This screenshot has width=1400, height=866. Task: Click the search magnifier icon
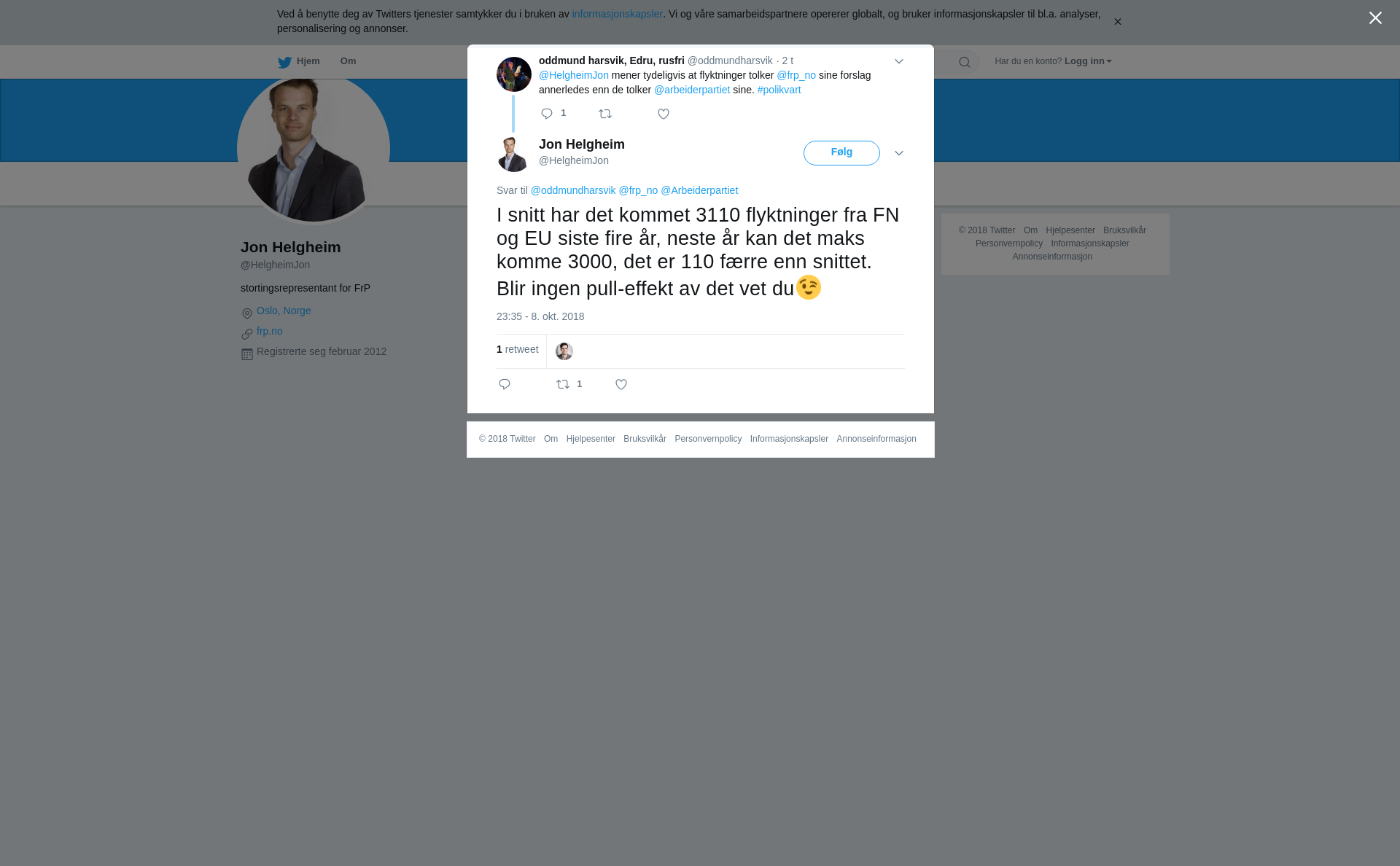[965, 62]
